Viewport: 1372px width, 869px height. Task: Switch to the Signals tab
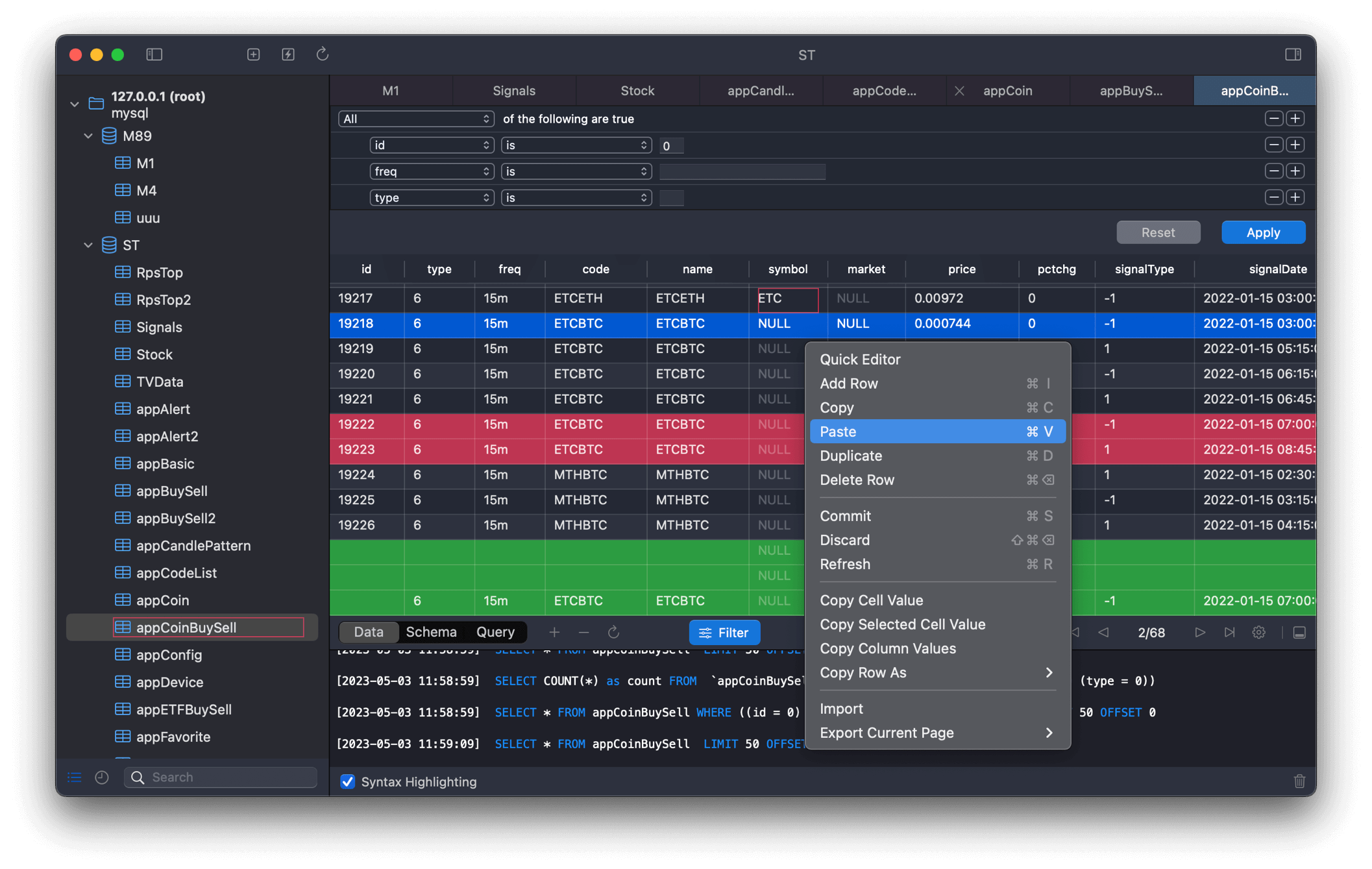[514, 91]
